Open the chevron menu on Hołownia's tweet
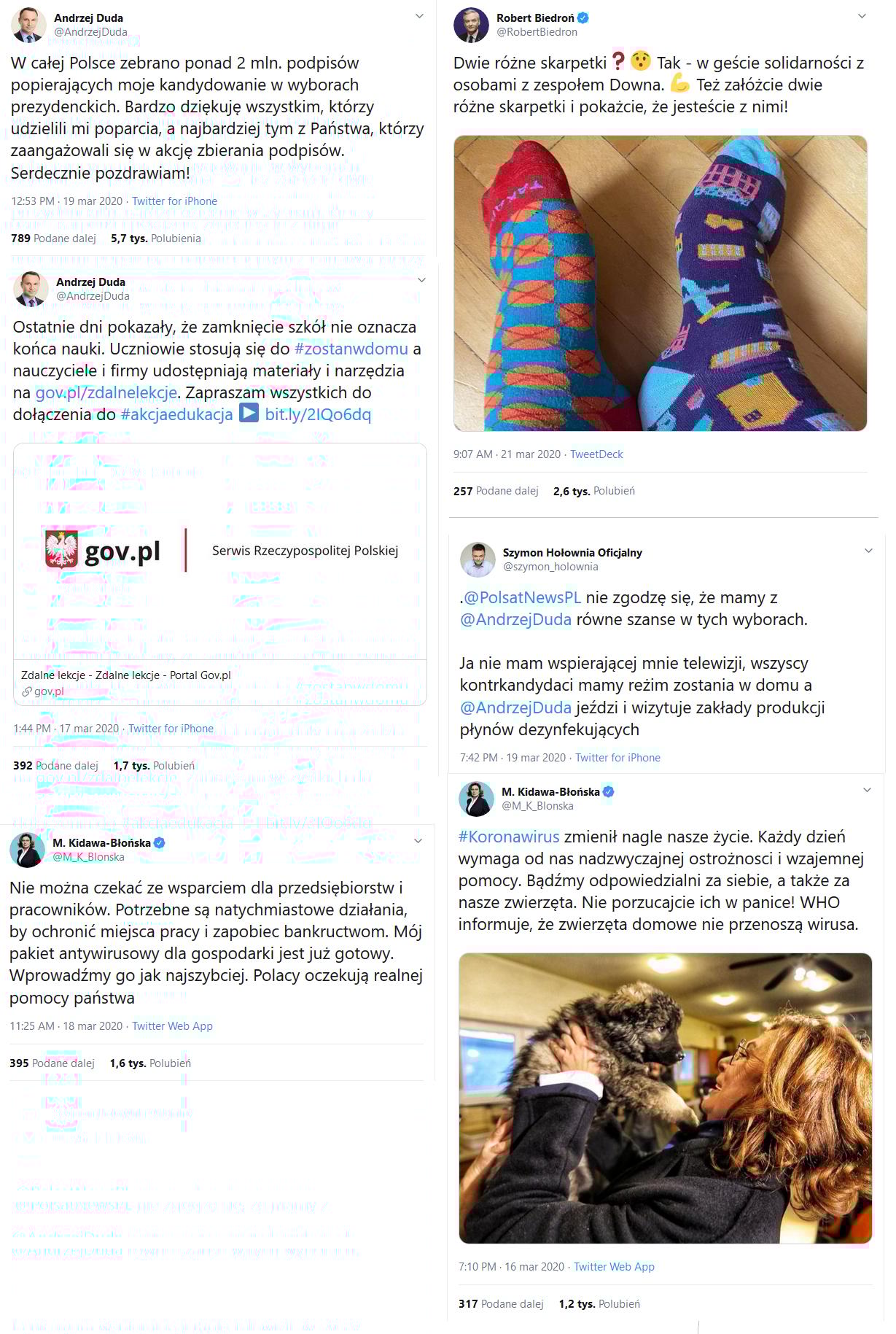 (x=868, y=551)
